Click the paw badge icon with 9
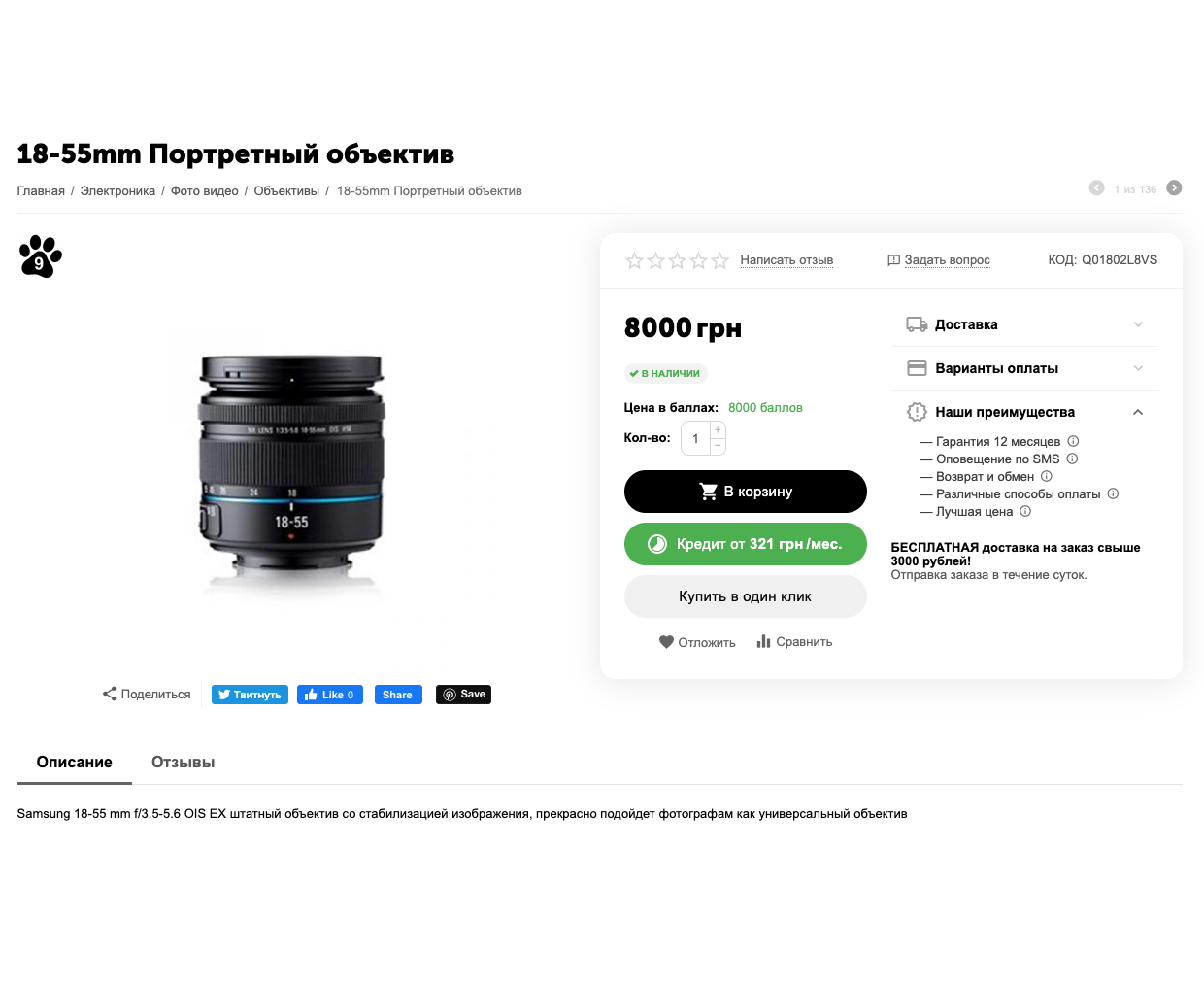The image size is (1204, 986). pos(41,256)
